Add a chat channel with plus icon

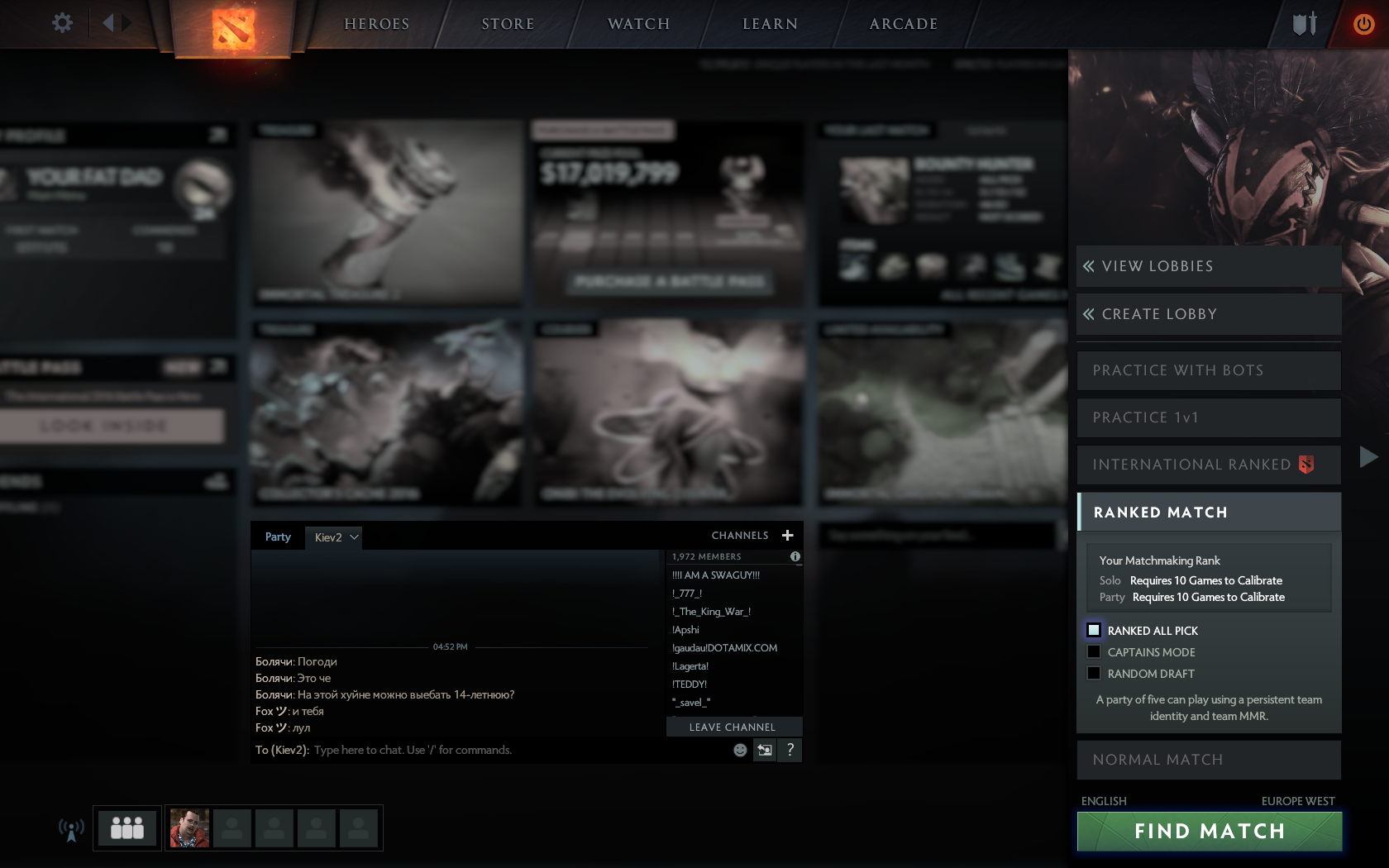pos(787,536)
